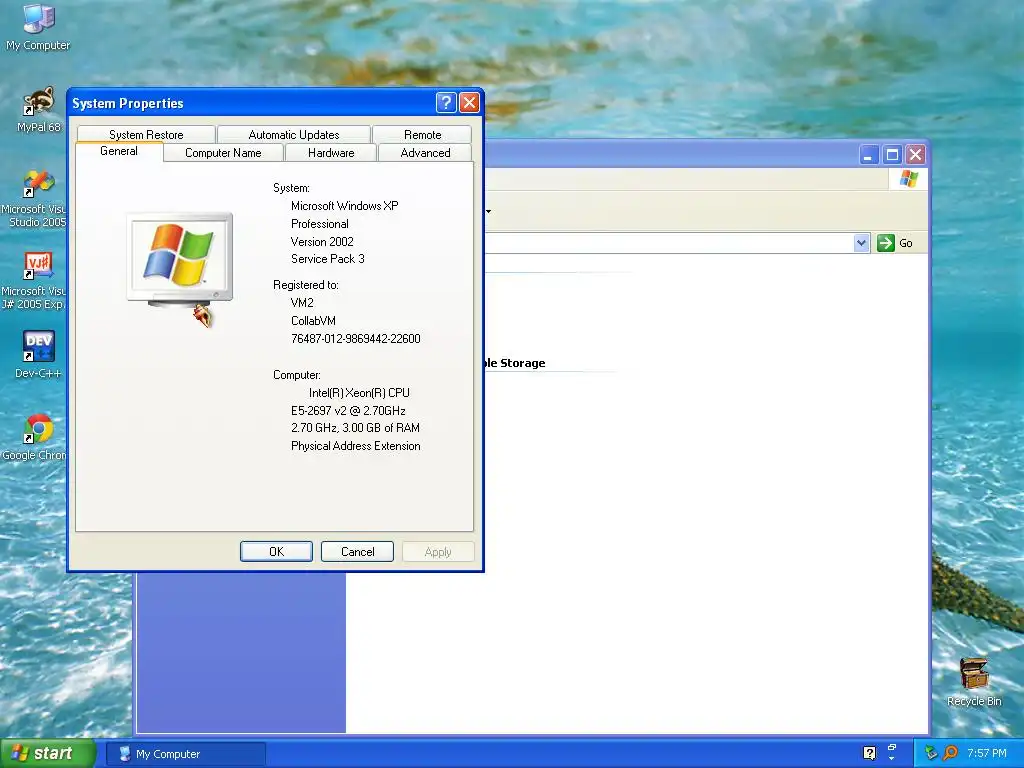
Task: Switch to the Hardware tab
Action: point(331,153)
